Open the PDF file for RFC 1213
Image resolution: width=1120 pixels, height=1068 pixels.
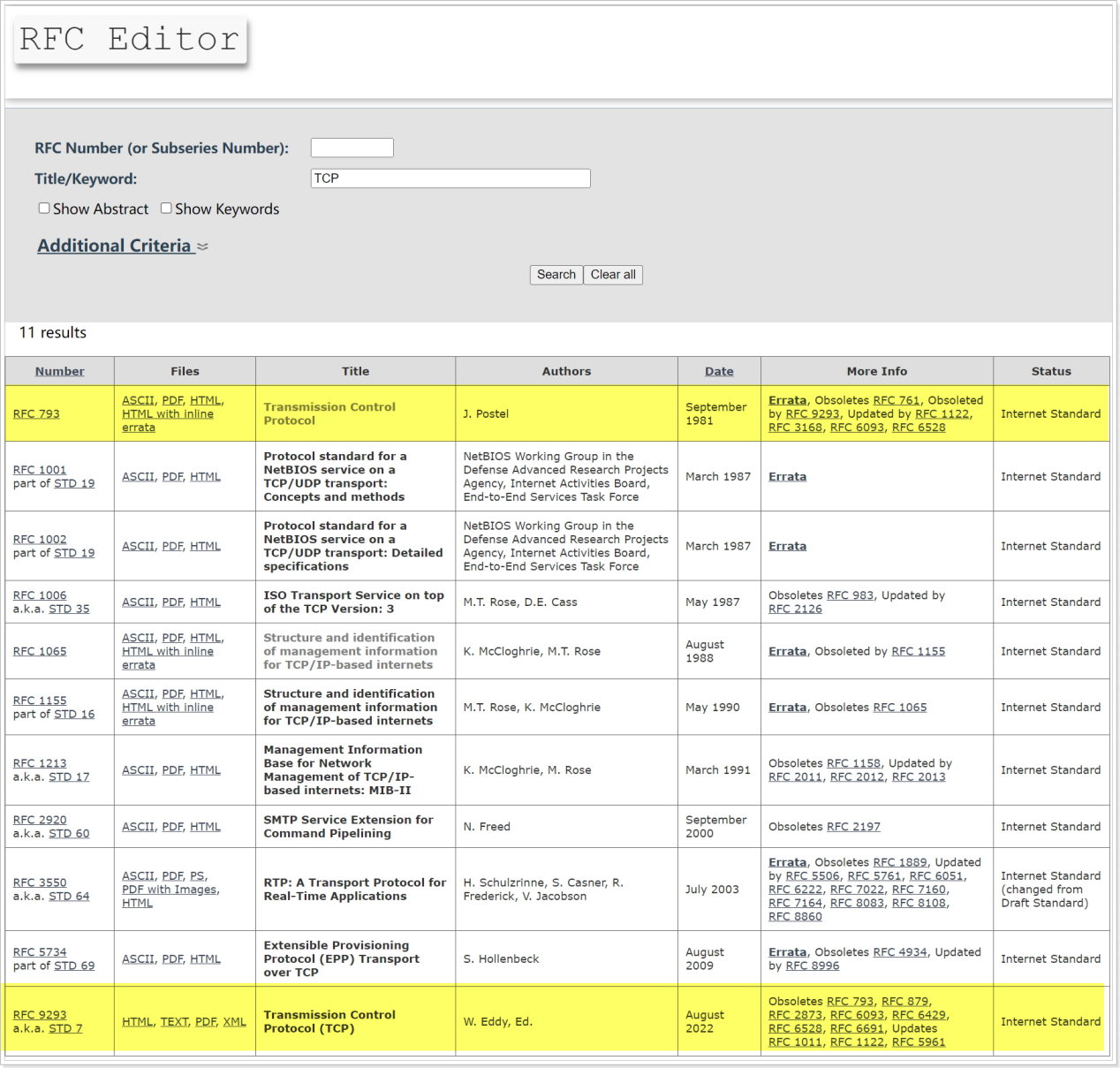(172, 770)
